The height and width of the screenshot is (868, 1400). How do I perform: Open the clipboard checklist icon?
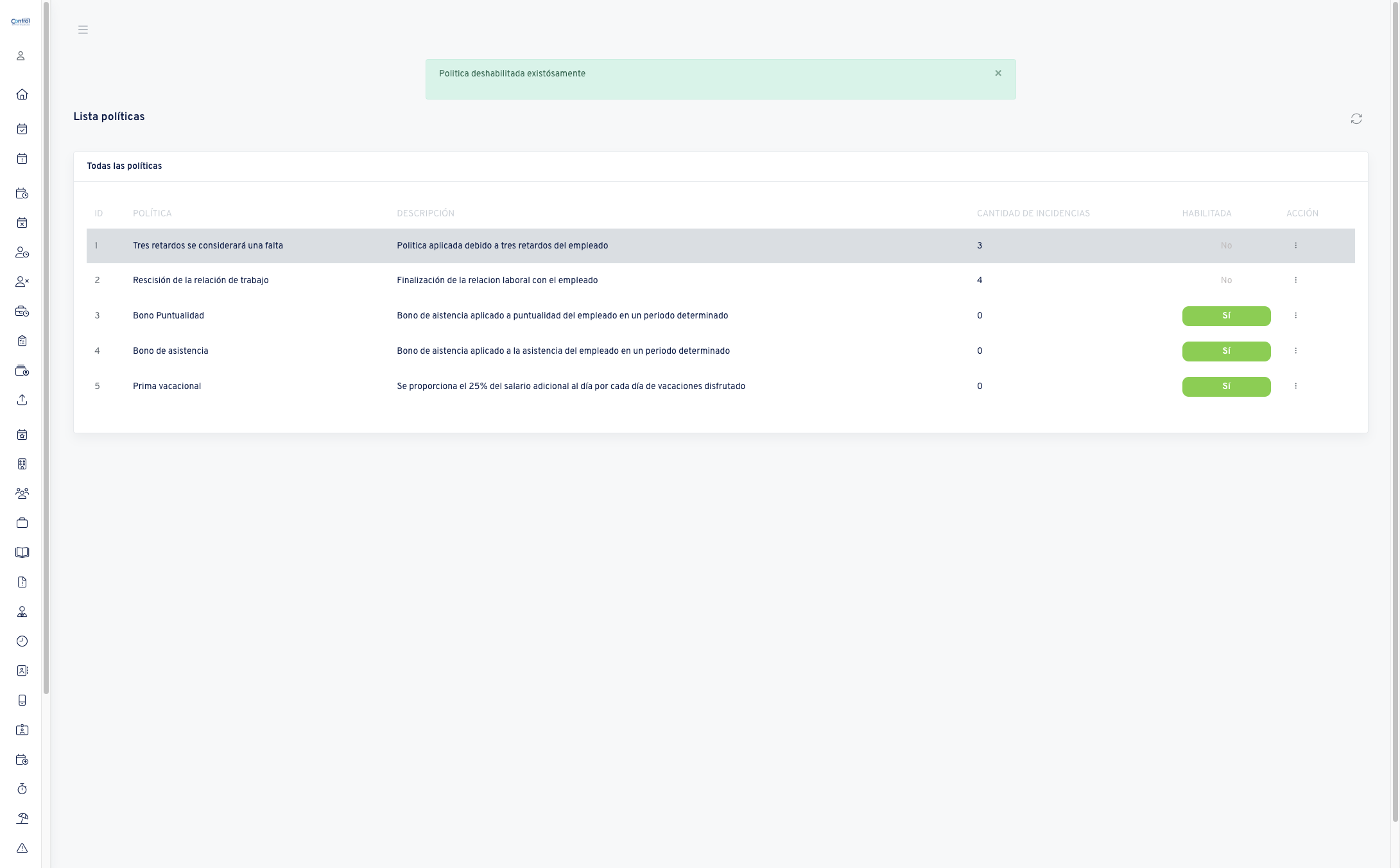pyautogui.click(x=22, y=341)
